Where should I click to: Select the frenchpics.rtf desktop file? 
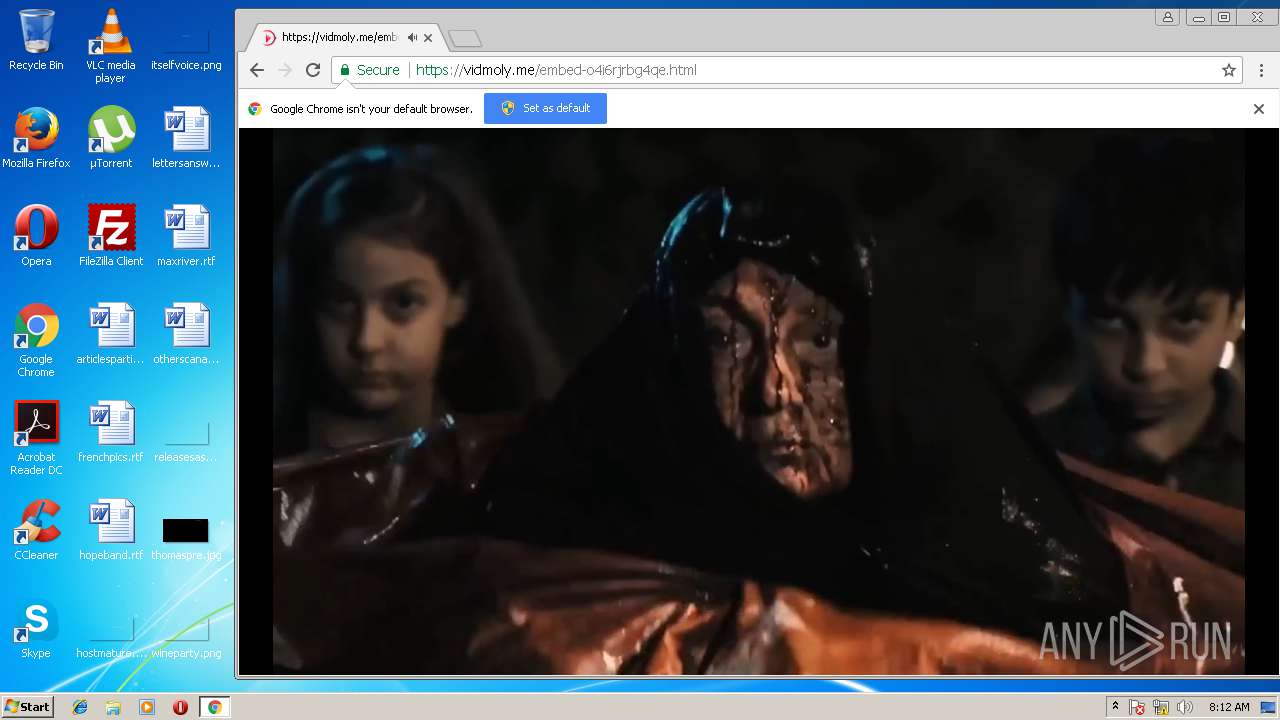coord(111,432)
